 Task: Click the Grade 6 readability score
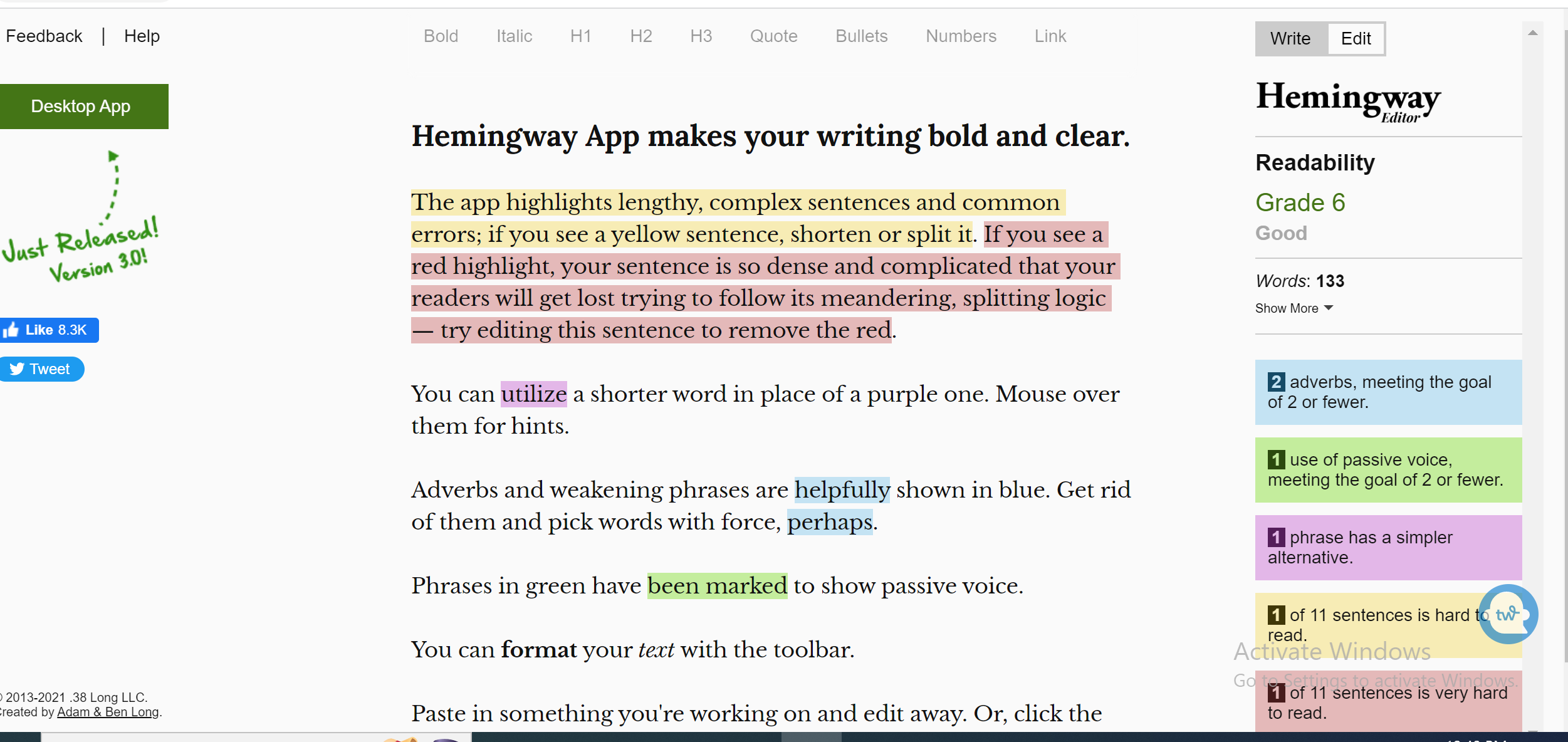[1300, 202]
